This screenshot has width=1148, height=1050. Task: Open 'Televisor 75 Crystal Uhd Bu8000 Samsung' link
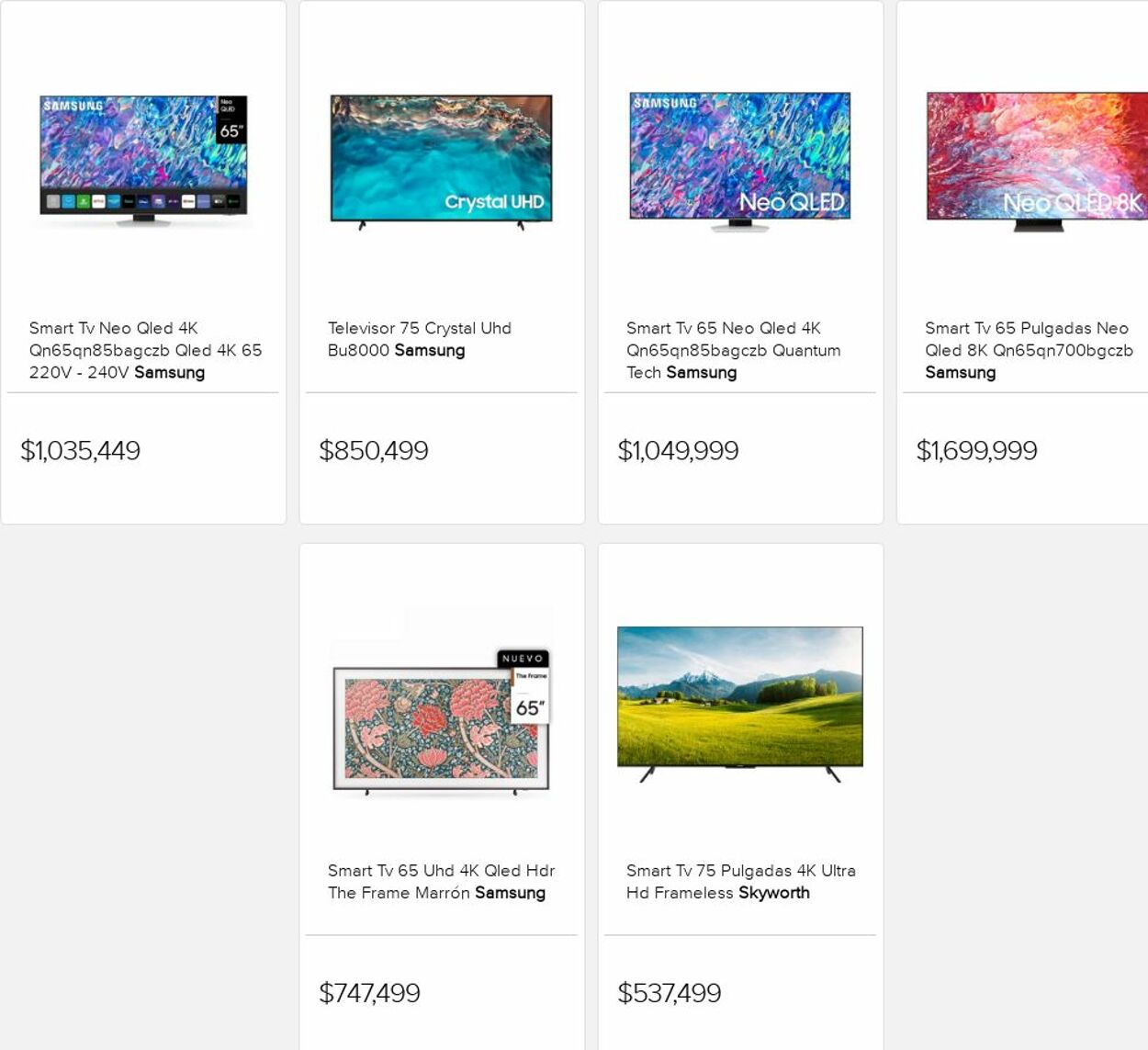pyautogui.click(x=420, y=339)
